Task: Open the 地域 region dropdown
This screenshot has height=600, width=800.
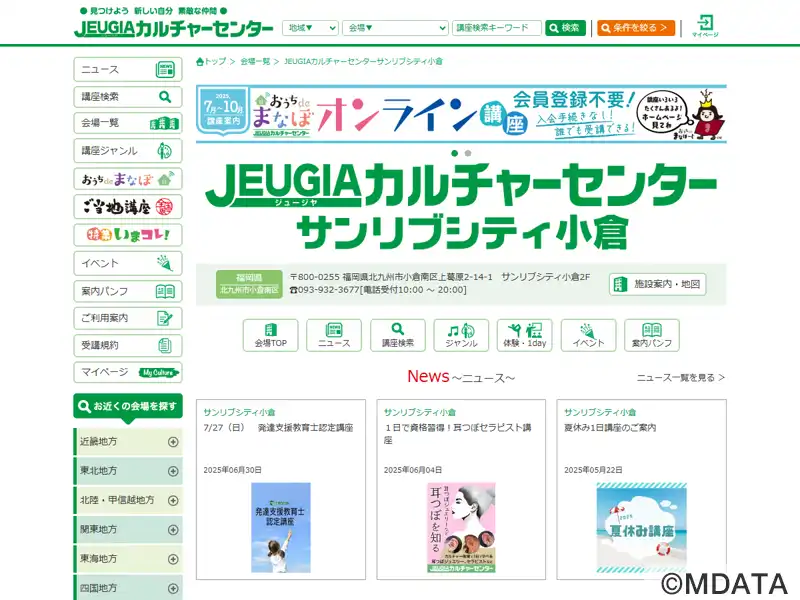Action: point(310,28)
